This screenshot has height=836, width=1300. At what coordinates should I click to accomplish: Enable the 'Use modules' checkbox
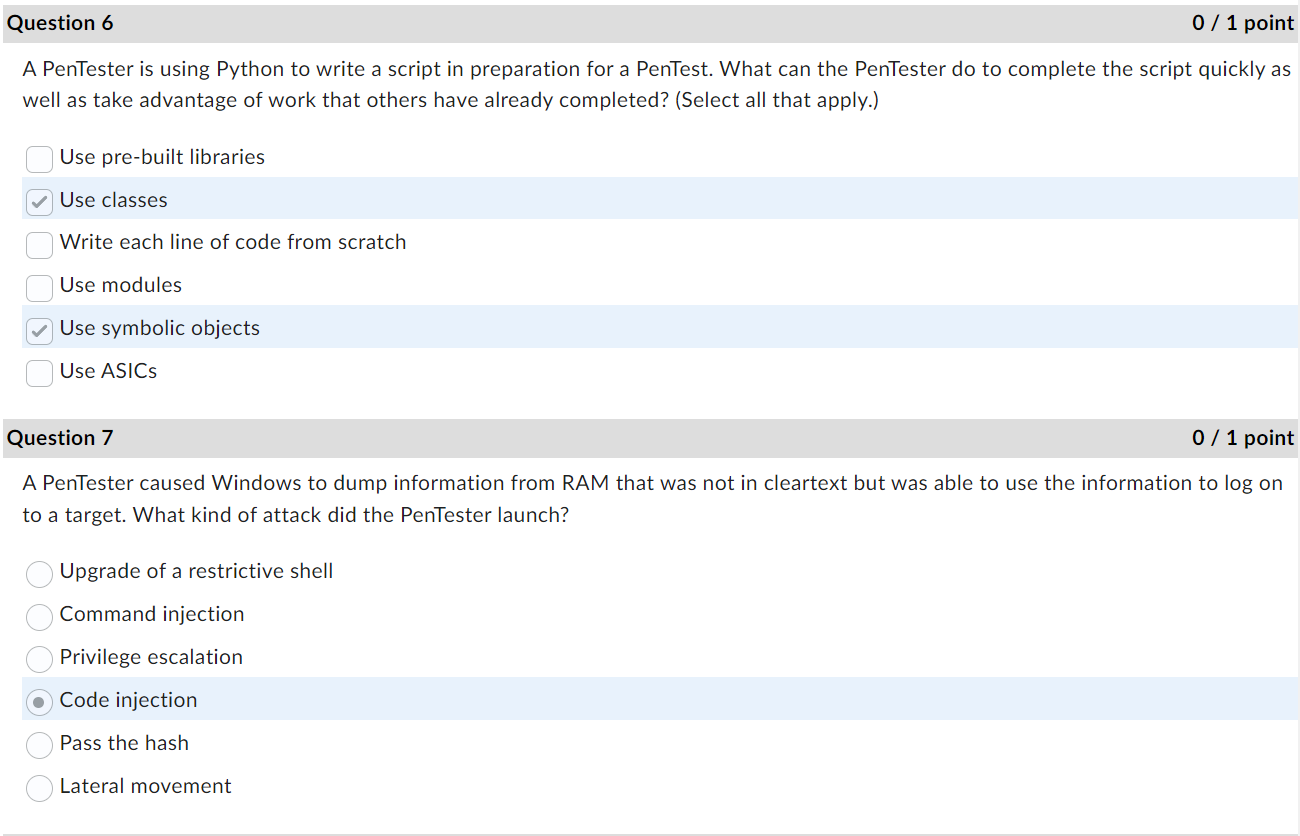[39, 287]
